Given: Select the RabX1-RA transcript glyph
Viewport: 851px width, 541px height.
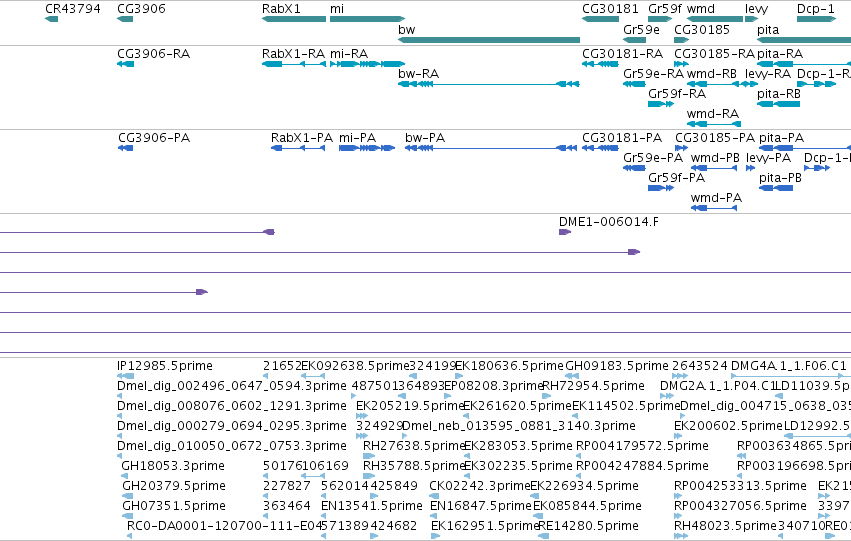Looking at the screenshot, I should click(x=294, y=64).
